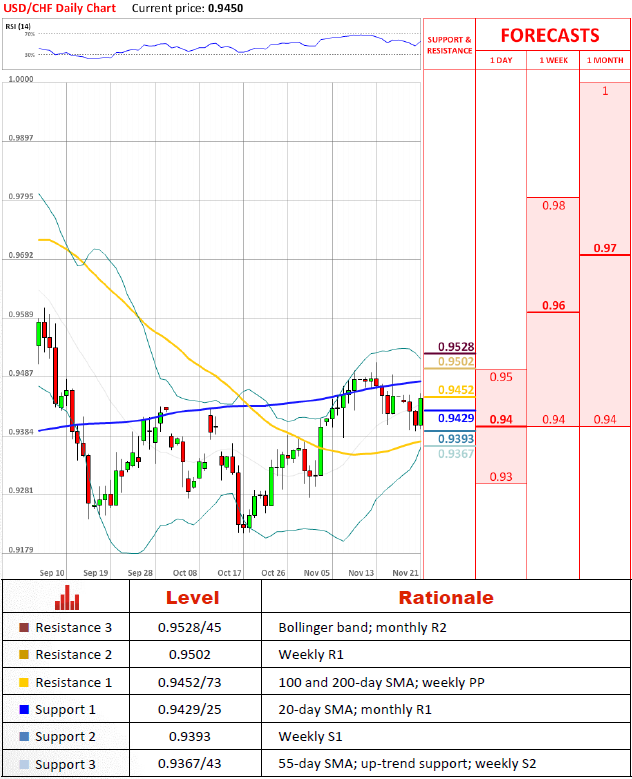Click the Rationale column header
The image size is (632, 779).
446,598
